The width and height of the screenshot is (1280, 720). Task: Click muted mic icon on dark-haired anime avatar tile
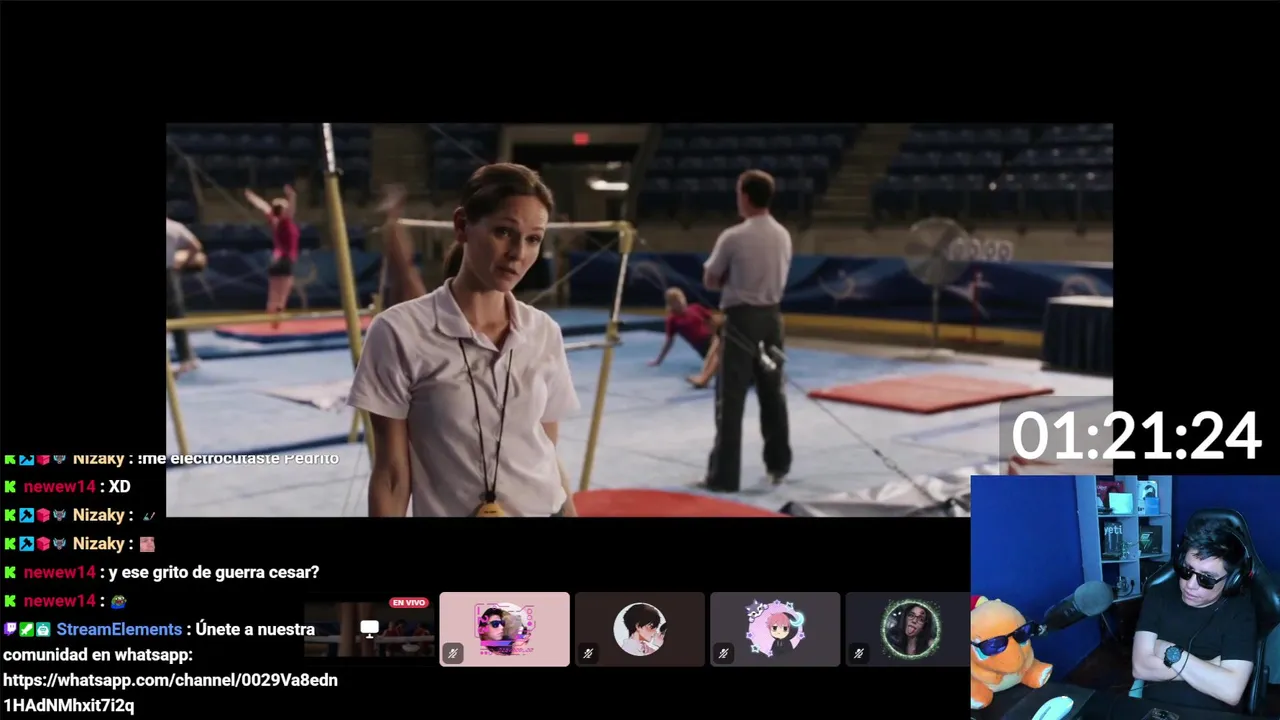coord(588,653)
